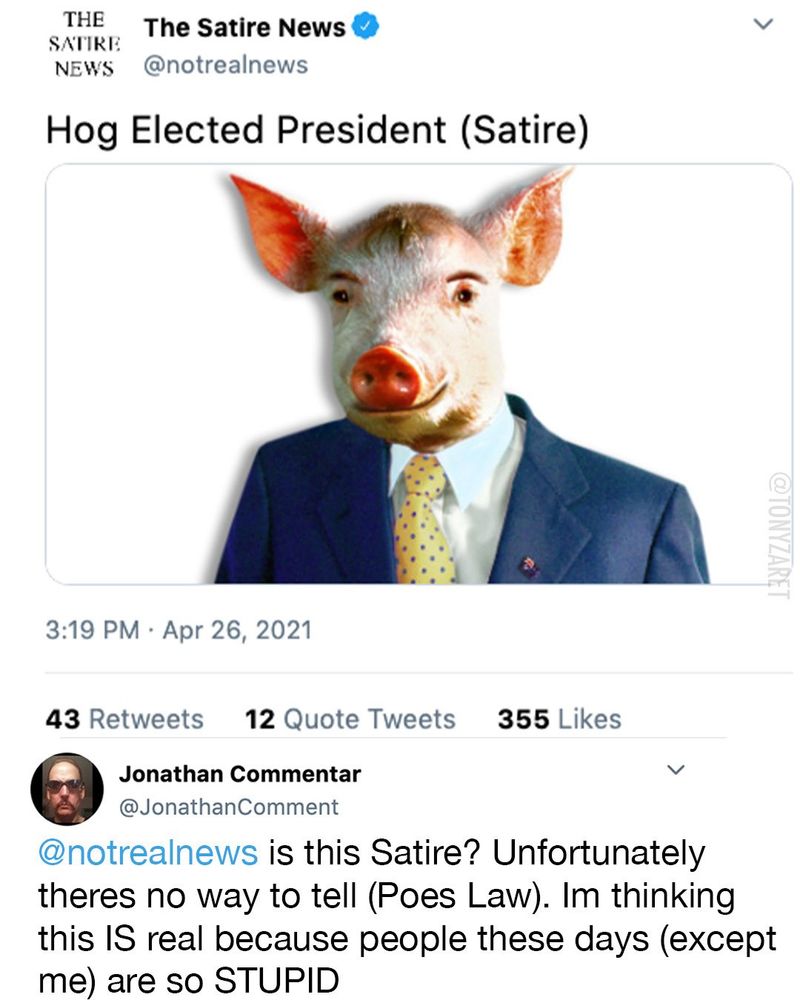800x1000 pixels.
Task: View the 12 Quote Tweets
Action: point(349,719)
